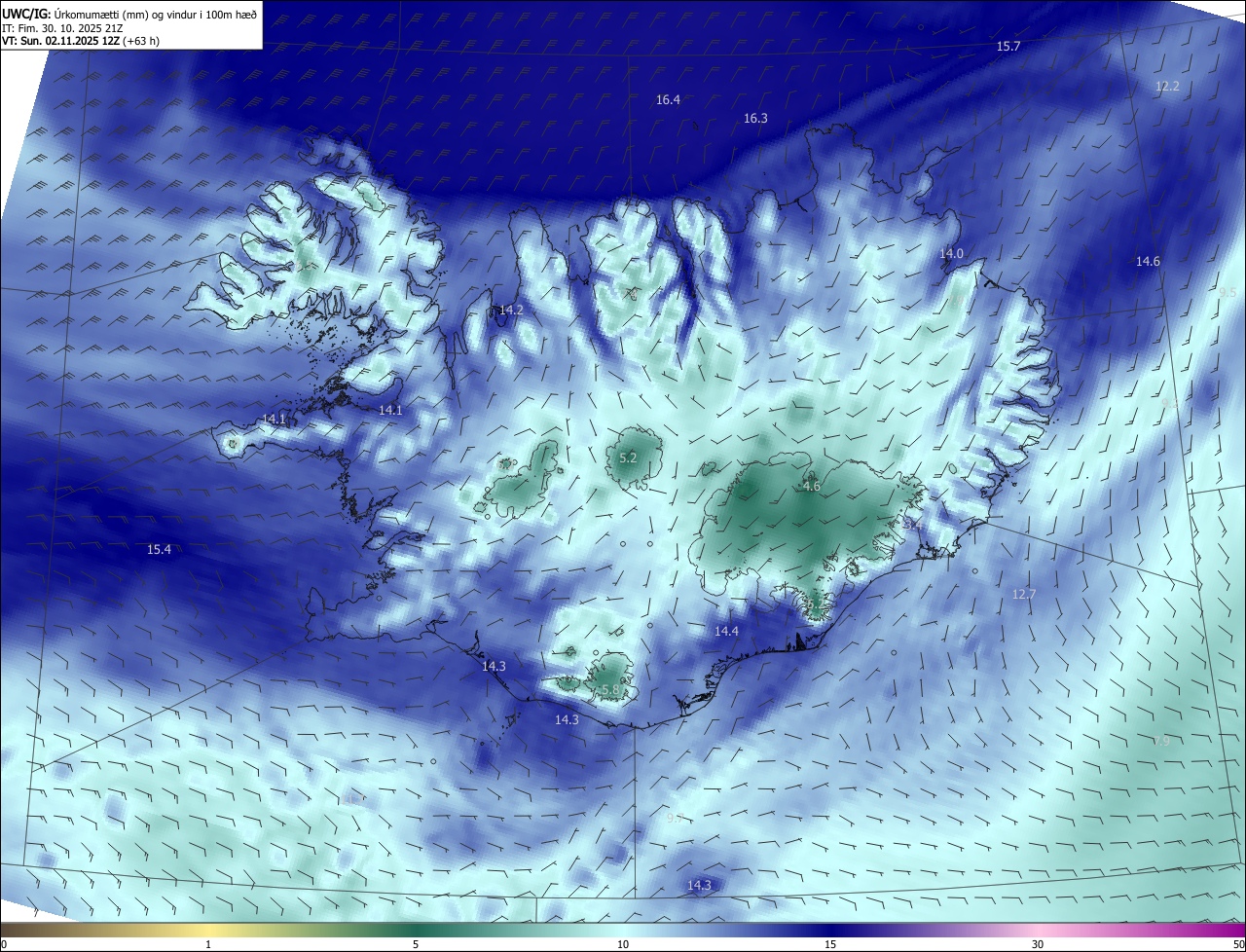Click the color scale tick label 10
The height and width of the screenshot is (952, 1246).
[x=623, y=944]
